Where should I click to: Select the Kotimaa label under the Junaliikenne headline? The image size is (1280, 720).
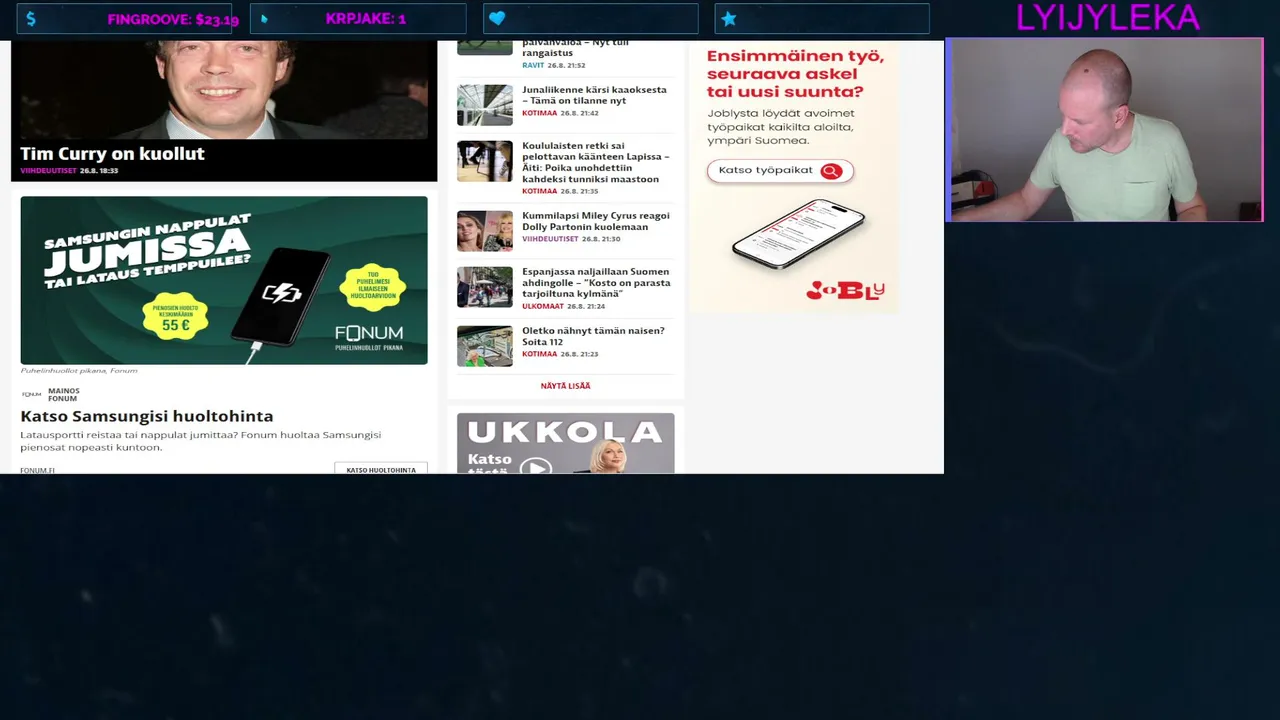539,113
